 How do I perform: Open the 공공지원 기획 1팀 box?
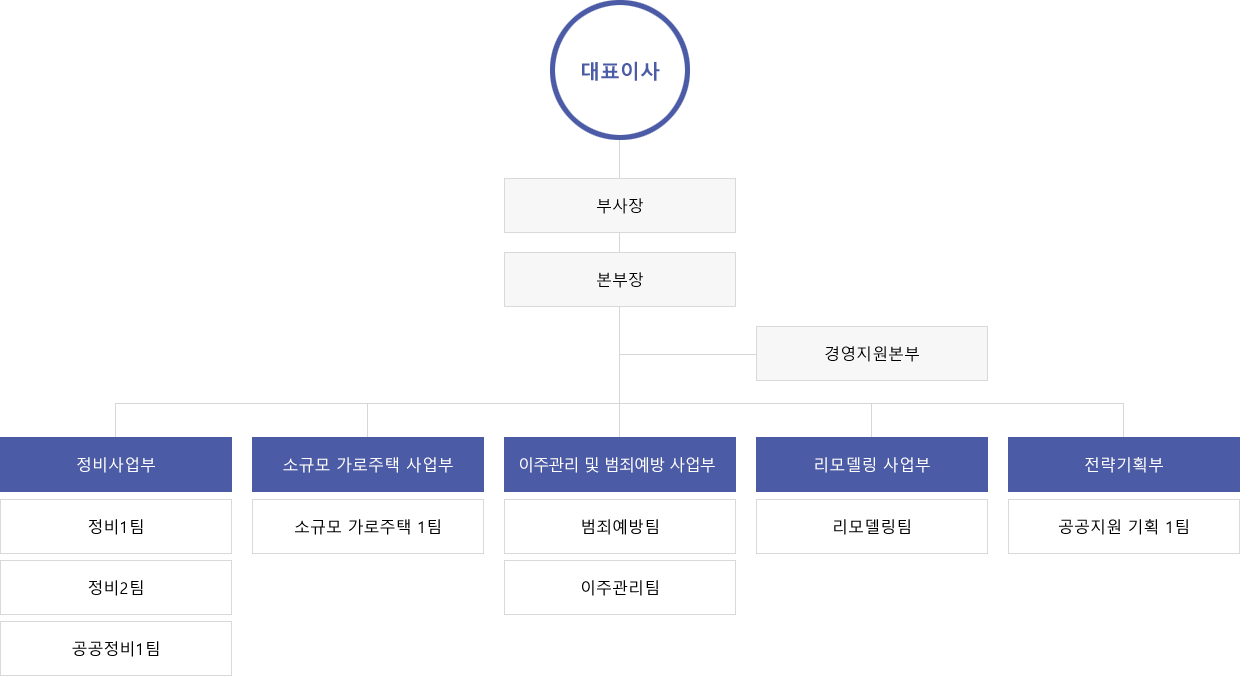[x=1124, y=526]
